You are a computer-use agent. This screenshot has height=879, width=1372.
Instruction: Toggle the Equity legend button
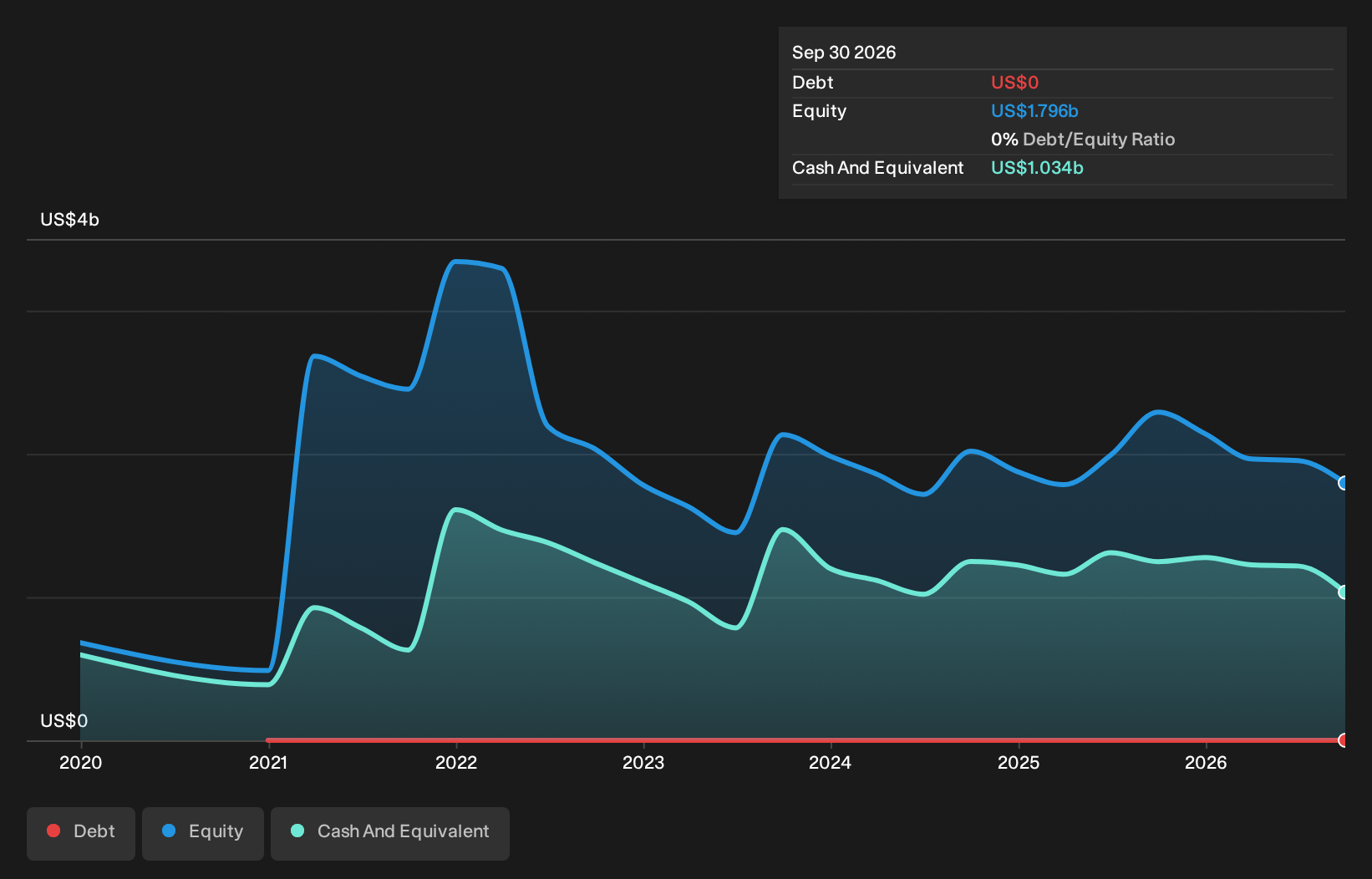pos(203,833)
